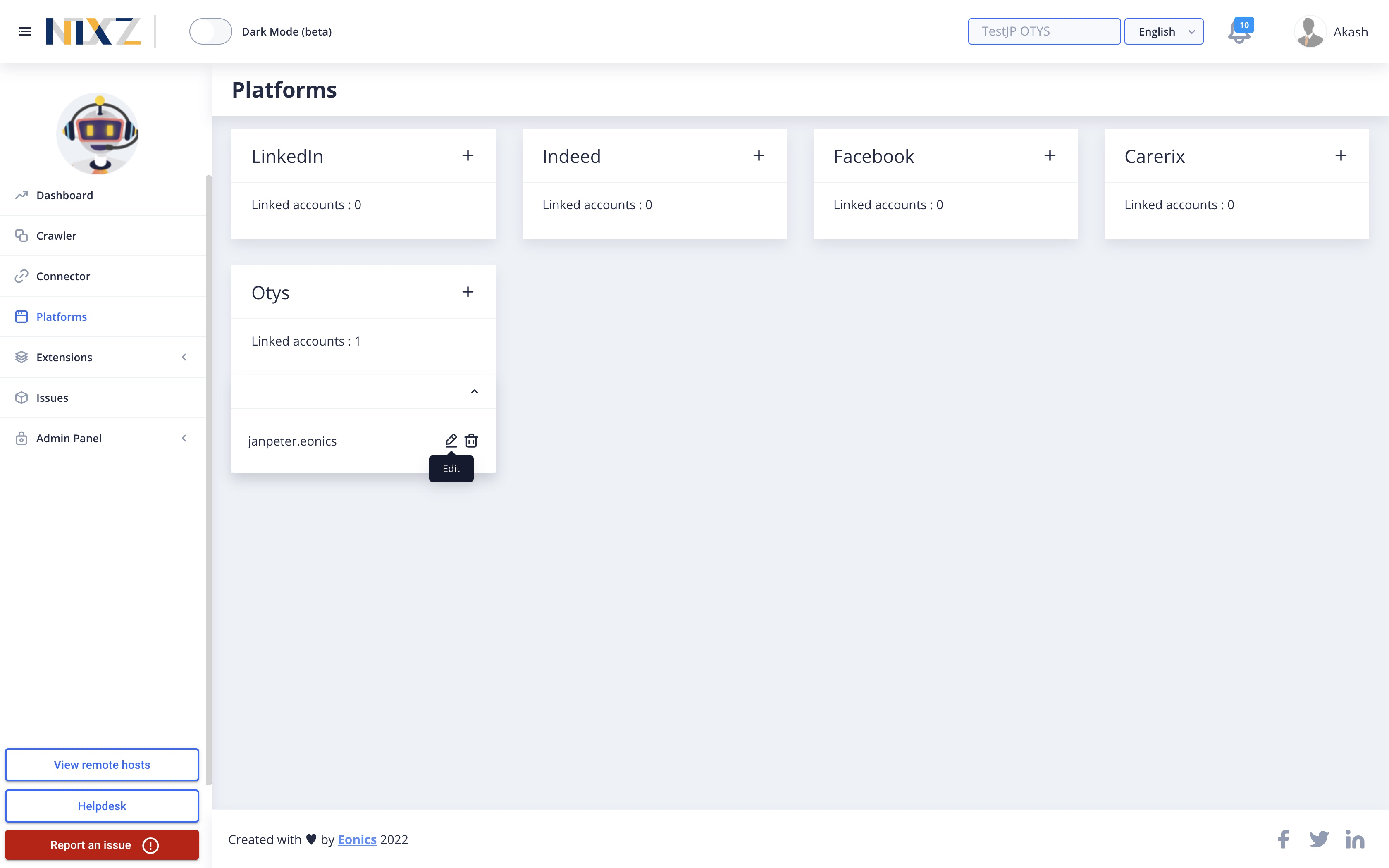Click the NIXZ logo
This screenshot has height=868, width=1389.
click(x=93, y=31)
